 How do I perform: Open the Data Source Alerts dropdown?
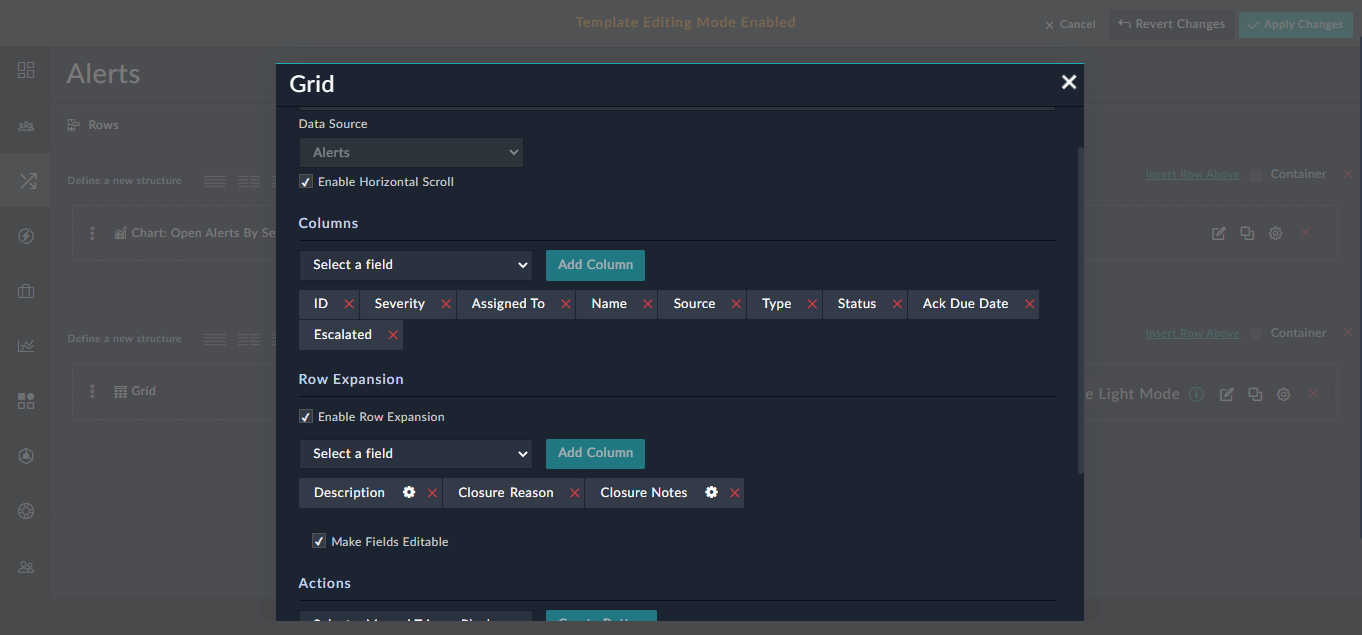pos(411,153)
